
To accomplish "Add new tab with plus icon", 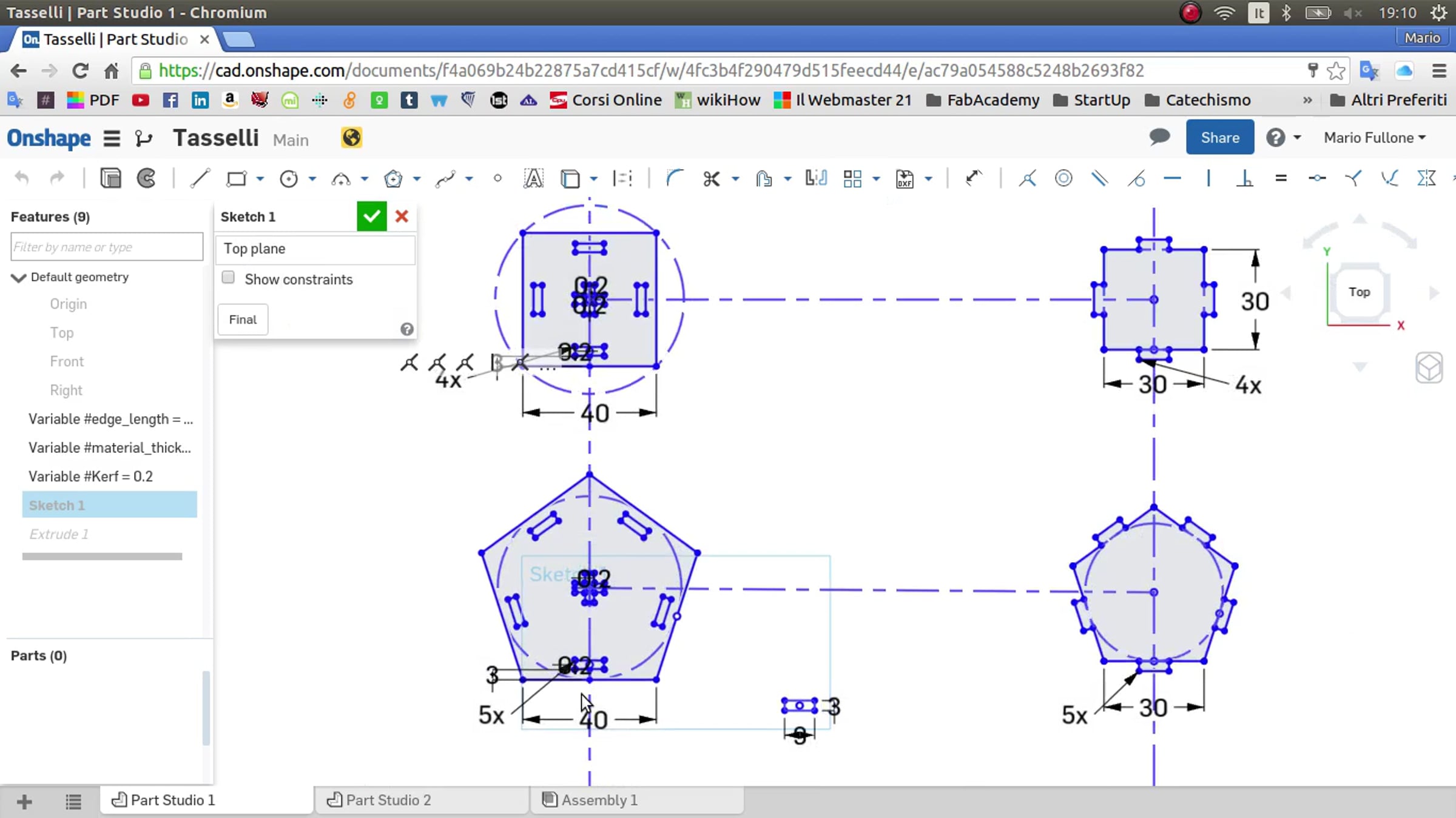I will tap(24, 802).
